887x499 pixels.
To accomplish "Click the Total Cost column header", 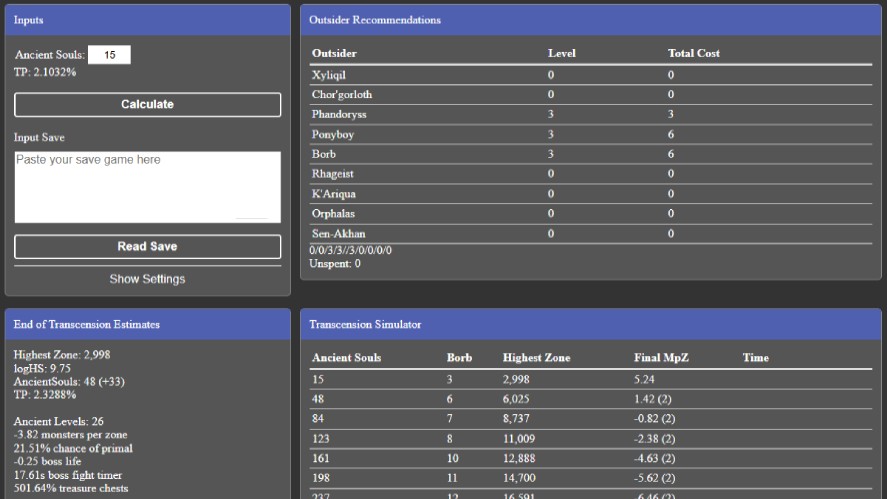I will pyautogui.click(x=694, y=53).
